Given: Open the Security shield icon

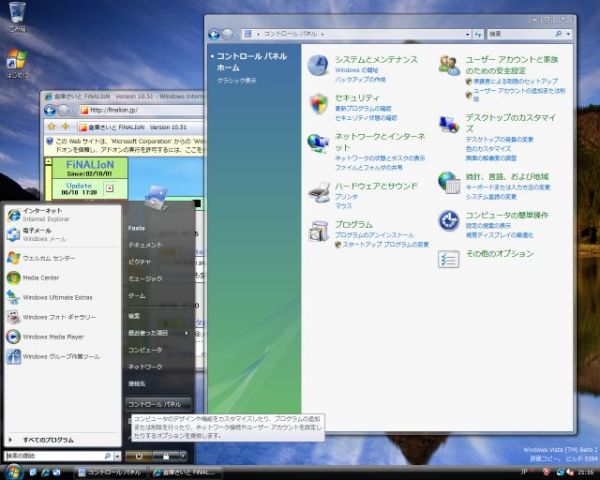Looking at the screenshot, I should click(318, 103).
